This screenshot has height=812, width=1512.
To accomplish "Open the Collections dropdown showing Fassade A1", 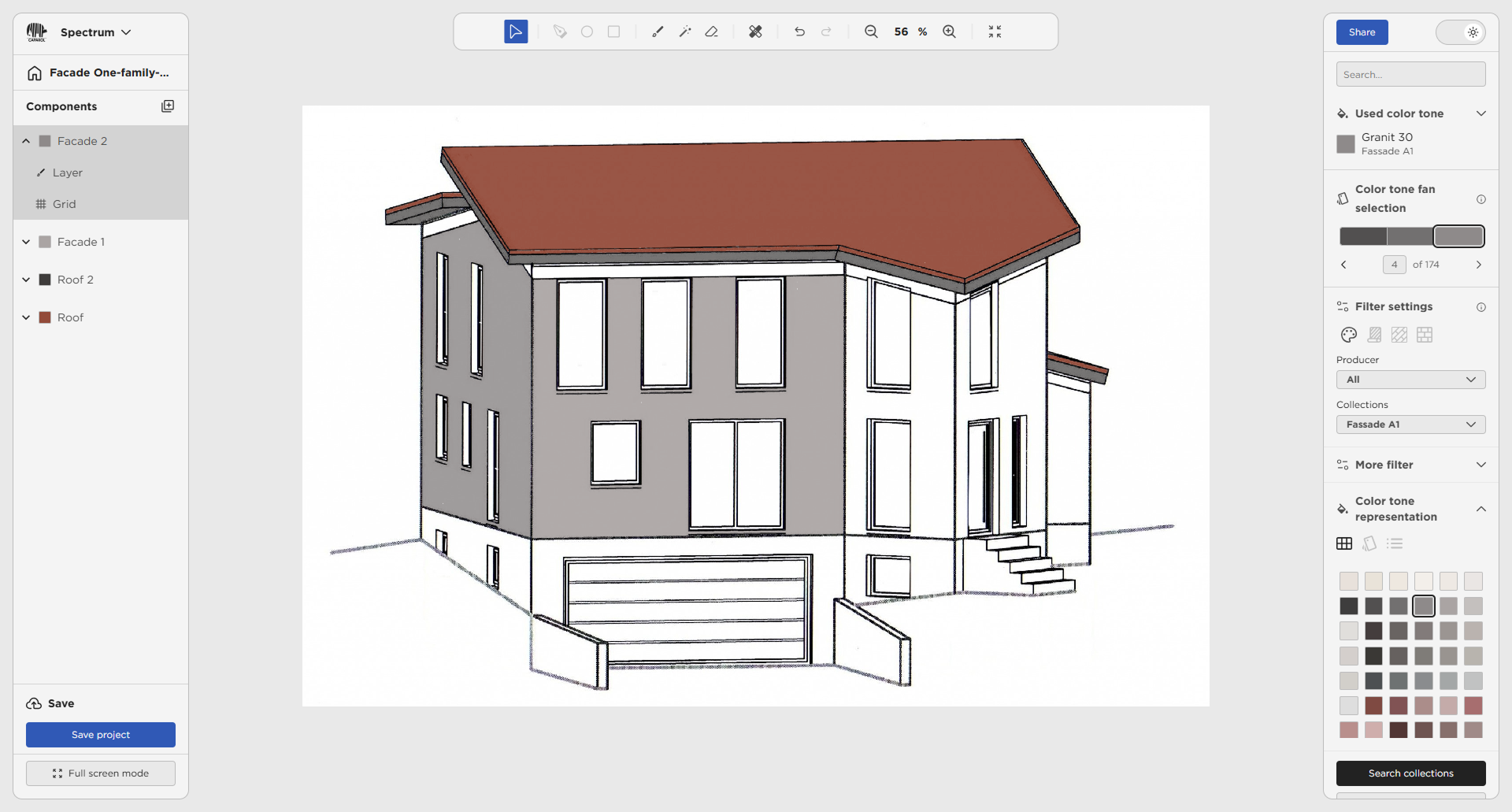I will pos(1410,425).
